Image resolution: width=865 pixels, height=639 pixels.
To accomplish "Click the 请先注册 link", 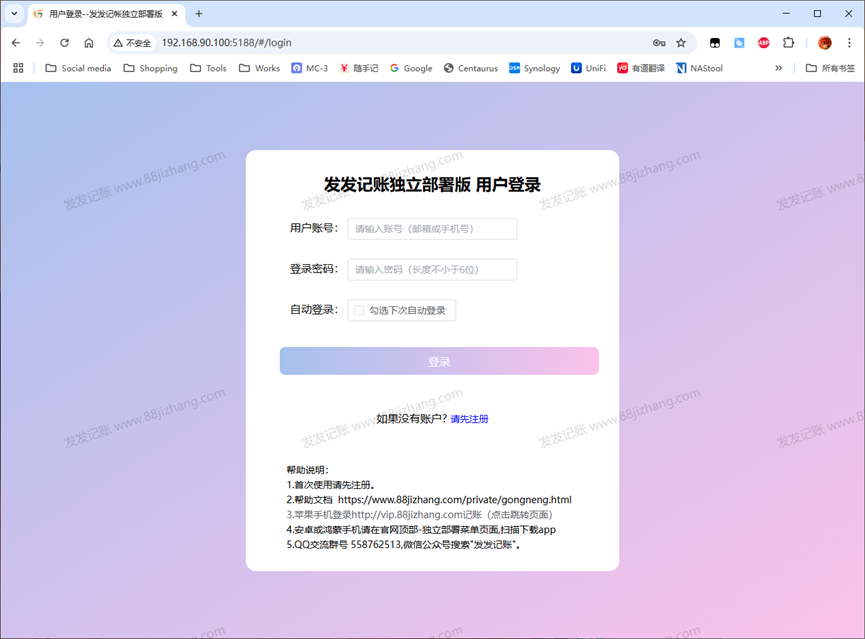I will pyautogui.click(x=469, y=419).
